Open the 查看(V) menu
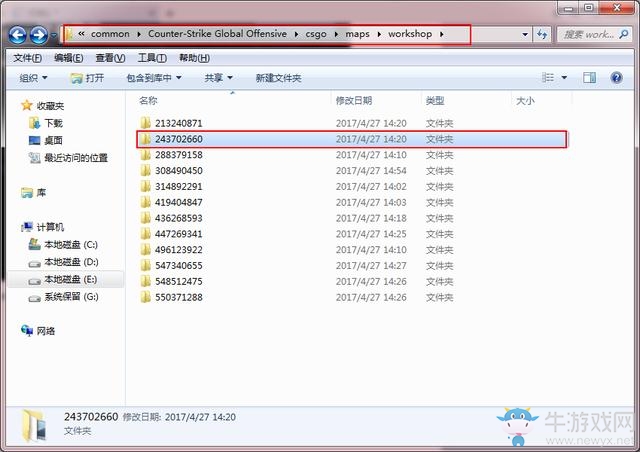 tap(110, 58)
